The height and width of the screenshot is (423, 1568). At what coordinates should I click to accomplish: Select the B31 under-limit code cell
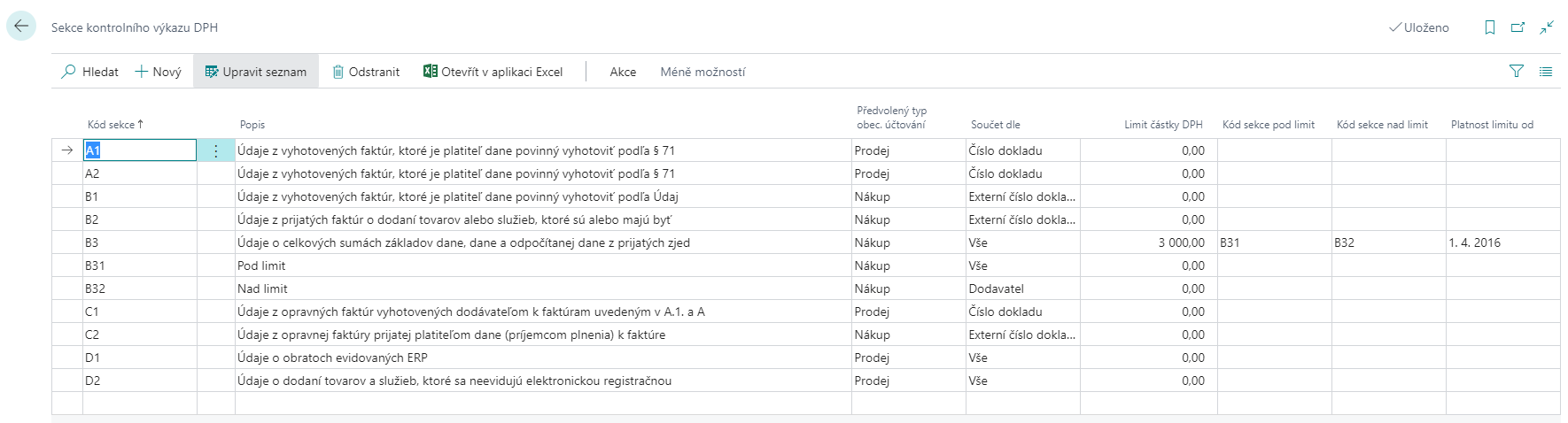pyautogui.click(x=1273, y=242)
